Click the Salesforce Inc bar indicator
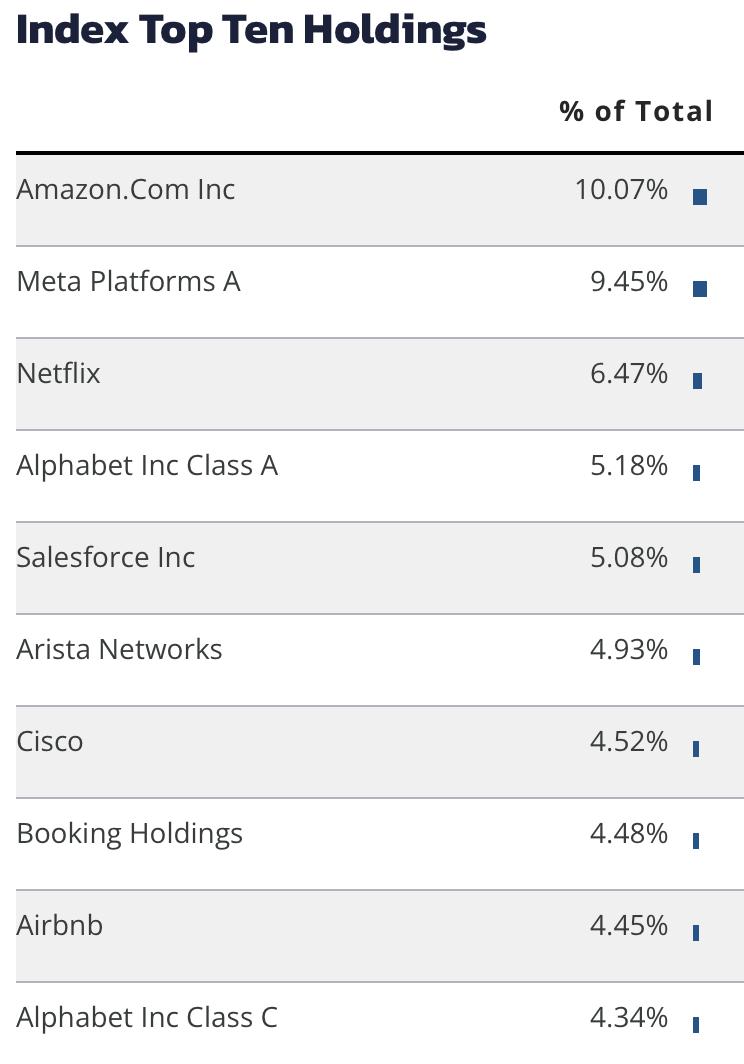The image size is (744, 1064). 696,565
